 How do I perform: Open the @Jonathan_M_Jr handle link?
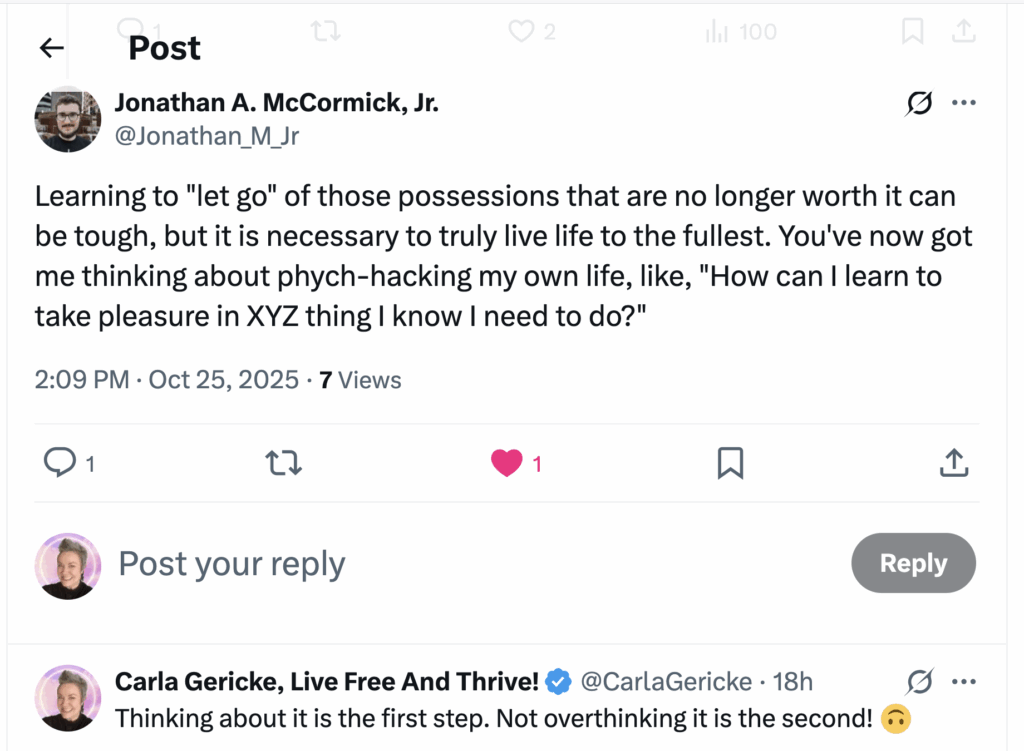(207, 135)
